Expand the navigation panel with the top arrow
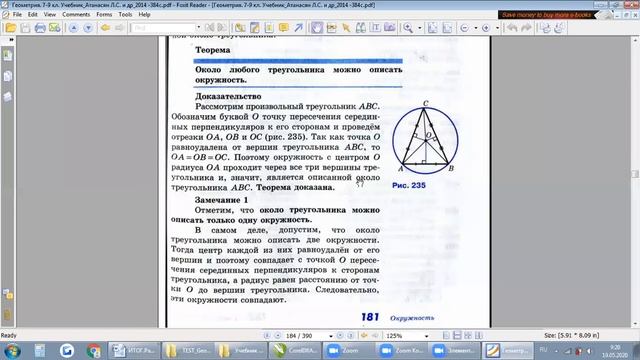The image size is (640, 360). pos(11,40)
